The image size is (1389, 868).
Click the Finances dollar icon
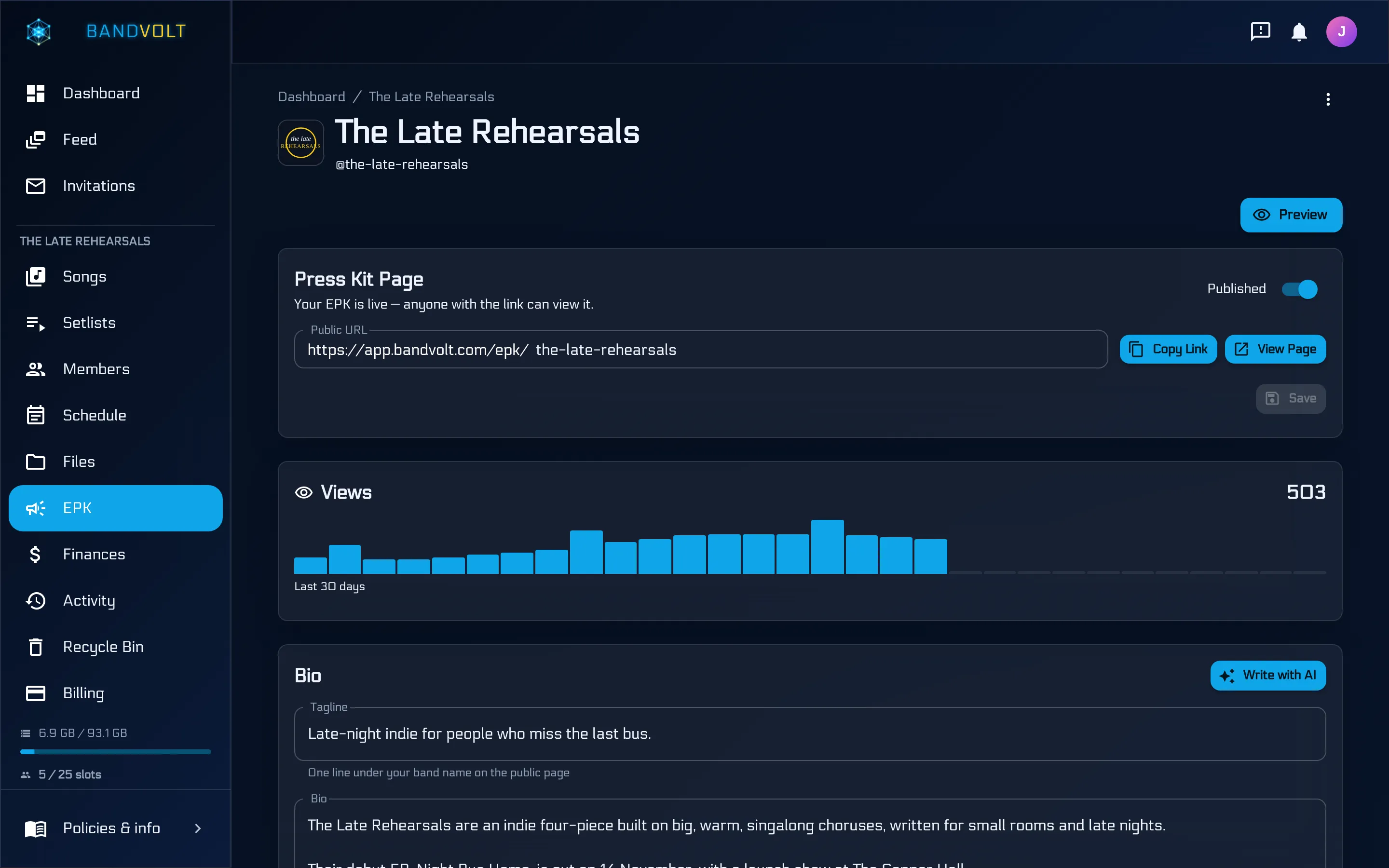[x=35, y=554]
